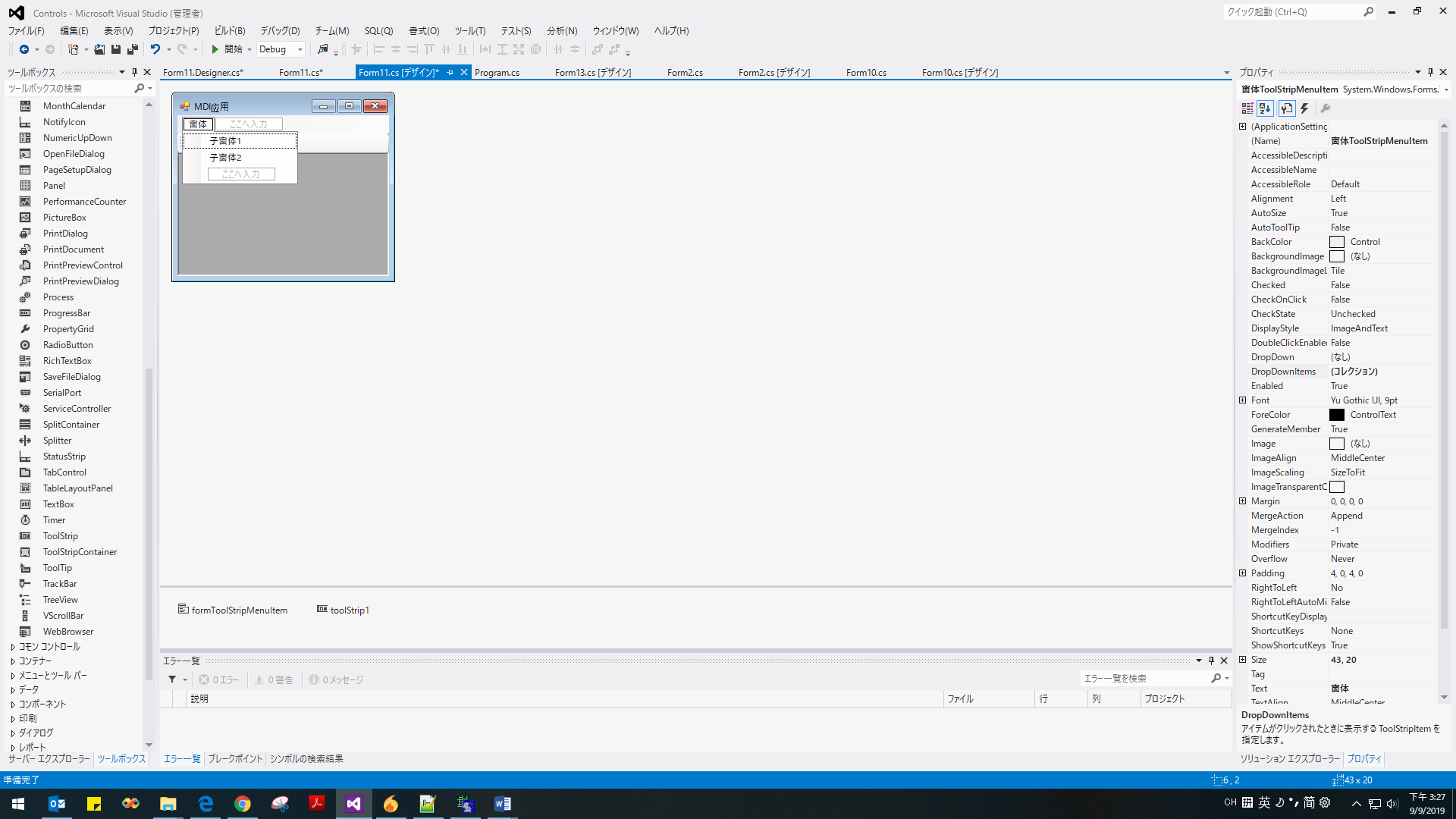Change Checked property value to True
The image size is (1456, 819).
pos(1380,284)
